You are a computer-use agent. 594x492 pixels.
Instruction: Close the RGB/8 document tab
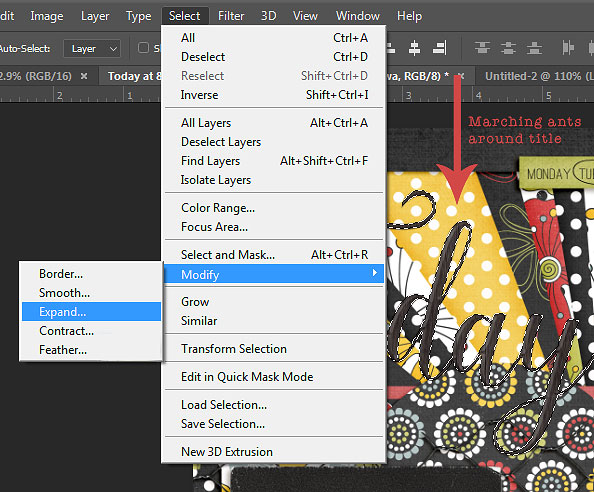[x=461, y=76]
